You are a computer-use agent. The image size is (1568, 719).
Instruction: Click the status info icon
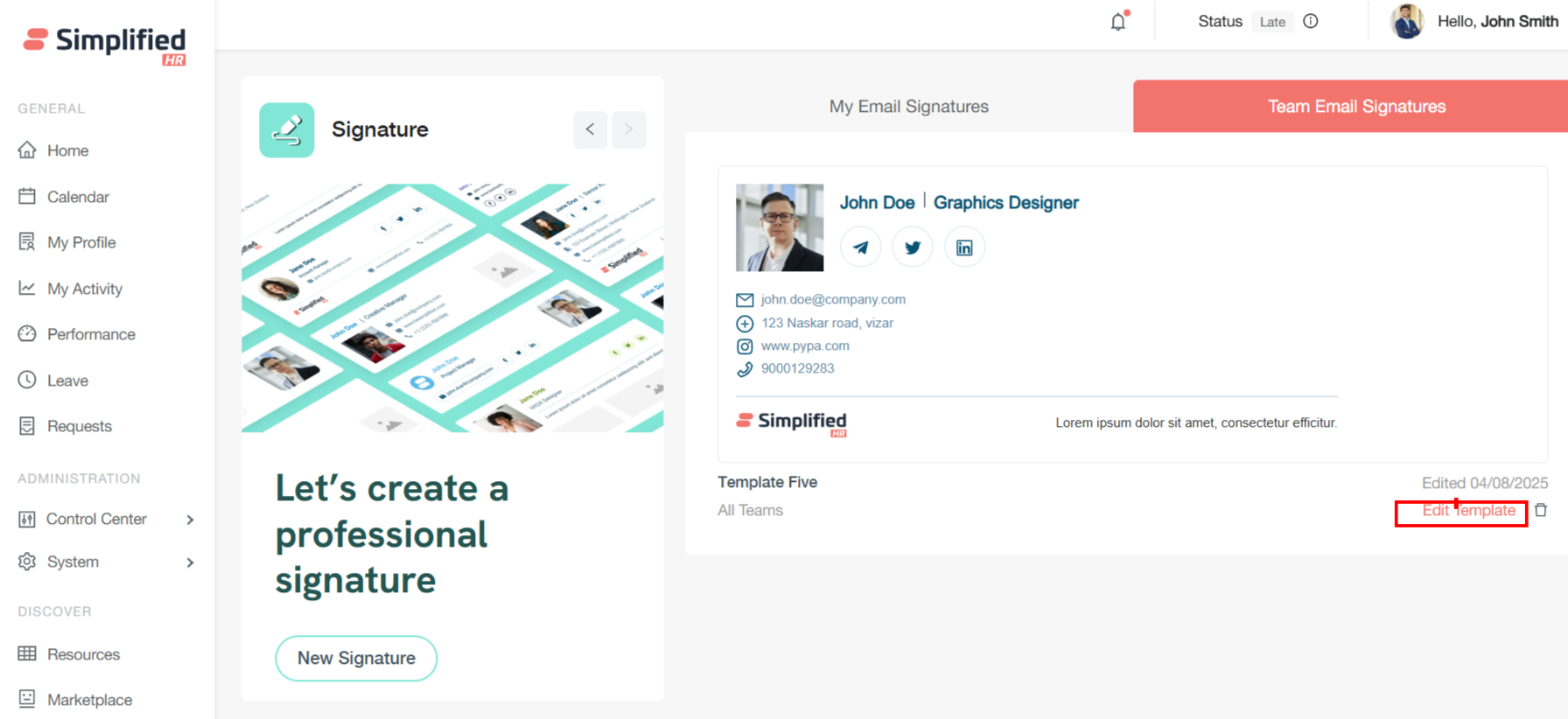tap(1310, 22)
